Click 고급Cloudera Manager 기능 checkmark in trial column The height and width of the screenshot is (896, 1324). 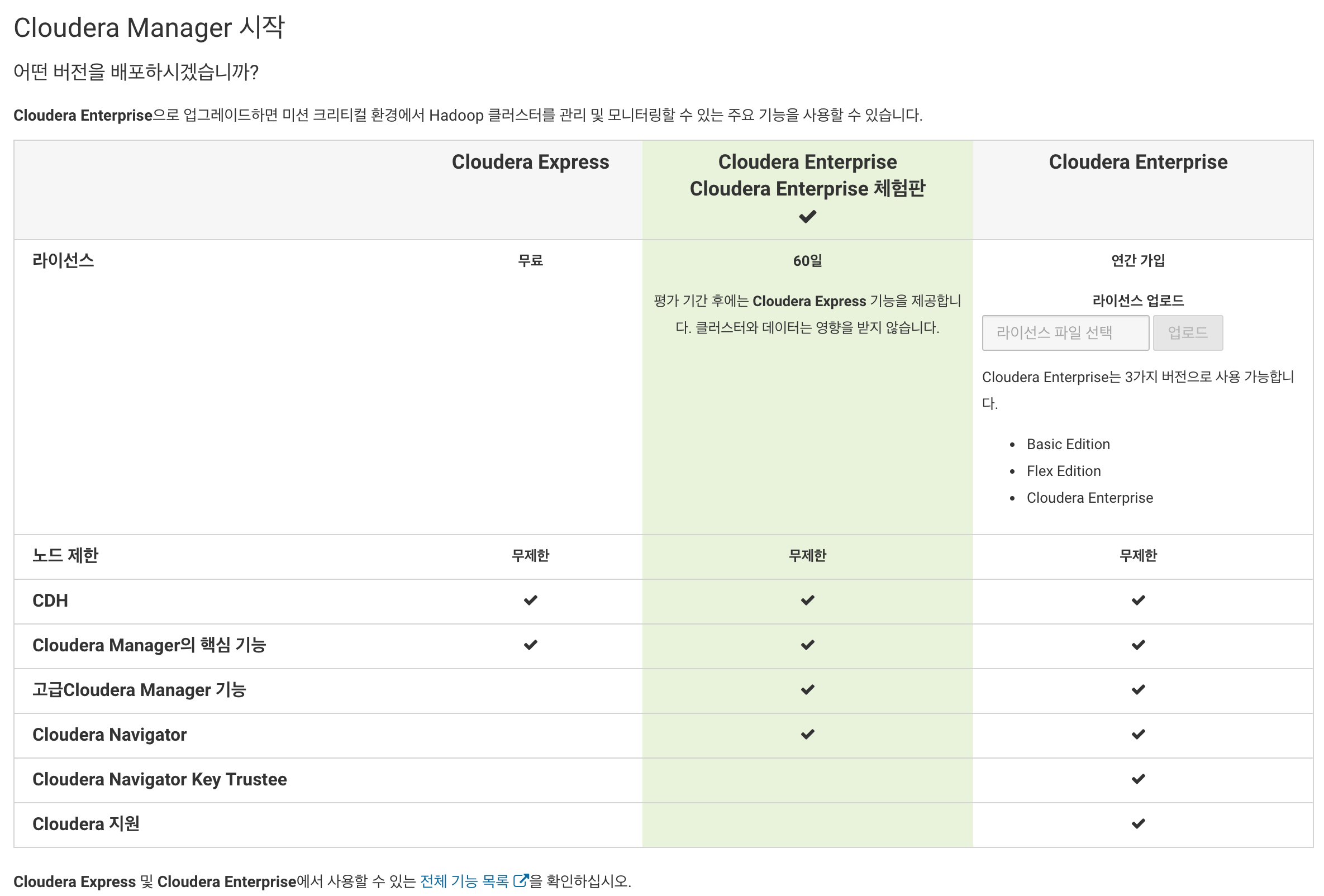[x=807, y=690]
